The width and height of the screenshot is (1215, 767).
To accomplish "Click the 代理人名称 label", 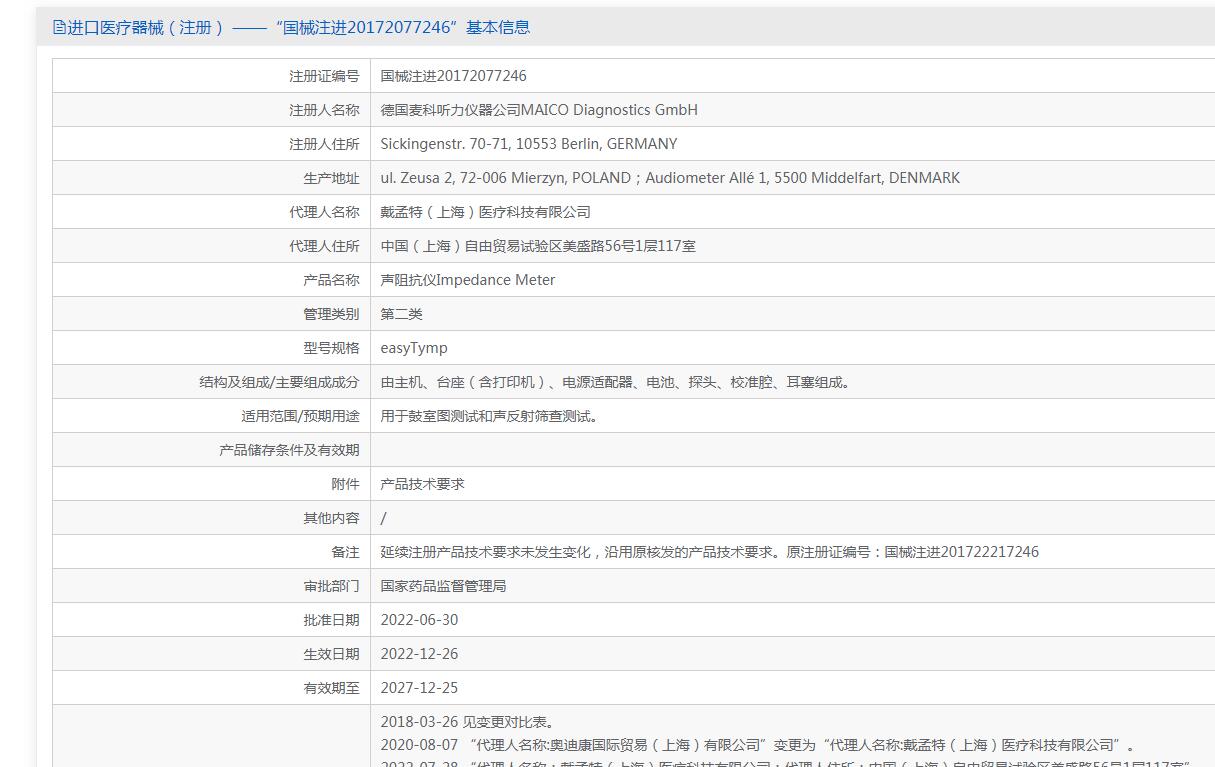I will [x=324, y=212].
